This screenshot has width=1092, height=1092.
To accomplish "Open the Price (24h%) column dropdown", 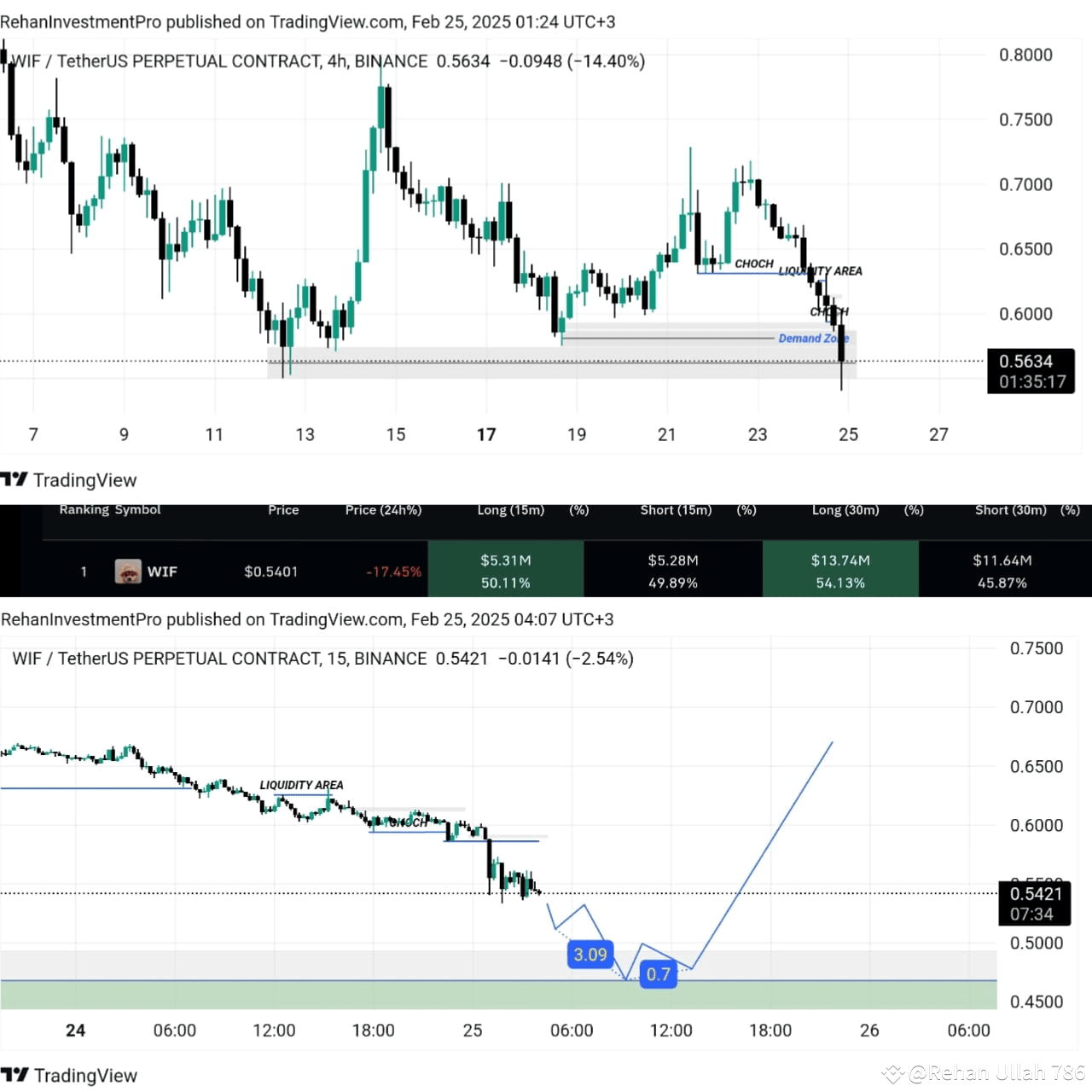I will click(383, 509).
